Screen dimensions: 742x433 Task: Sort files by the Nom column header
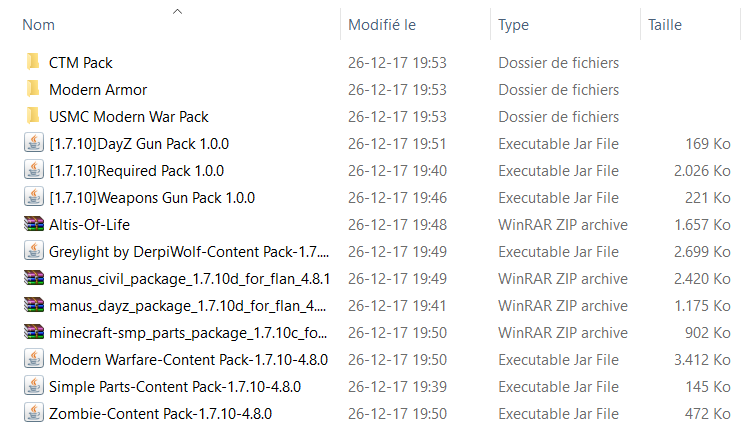[x=38, y=25]
